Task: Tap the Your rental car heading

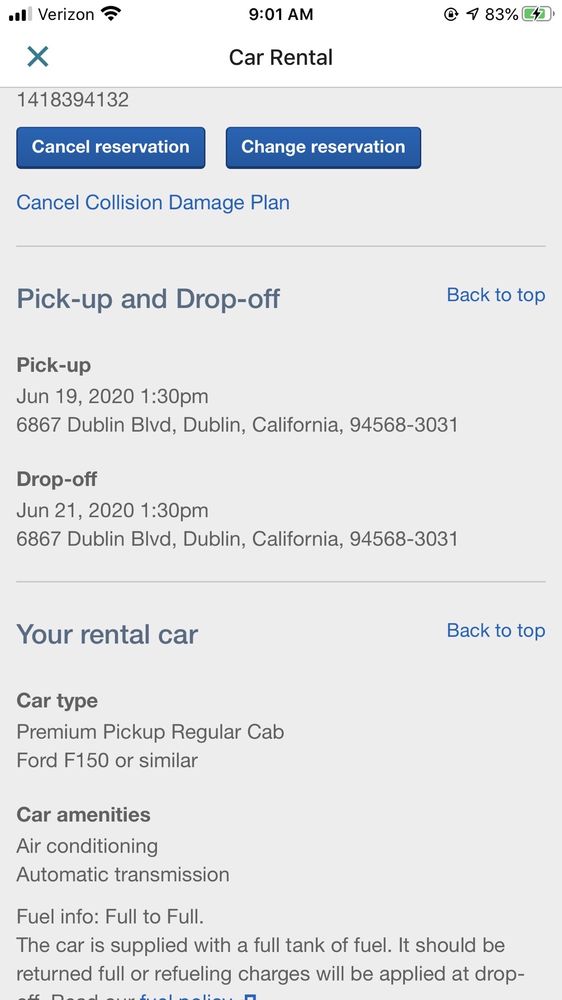Action: [x=107, y=634]
